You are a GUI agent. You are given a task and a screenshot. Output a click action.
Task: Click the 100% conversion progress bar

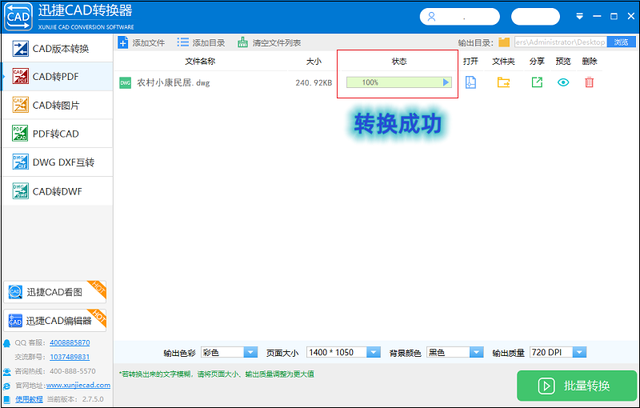tap(399, 82)
